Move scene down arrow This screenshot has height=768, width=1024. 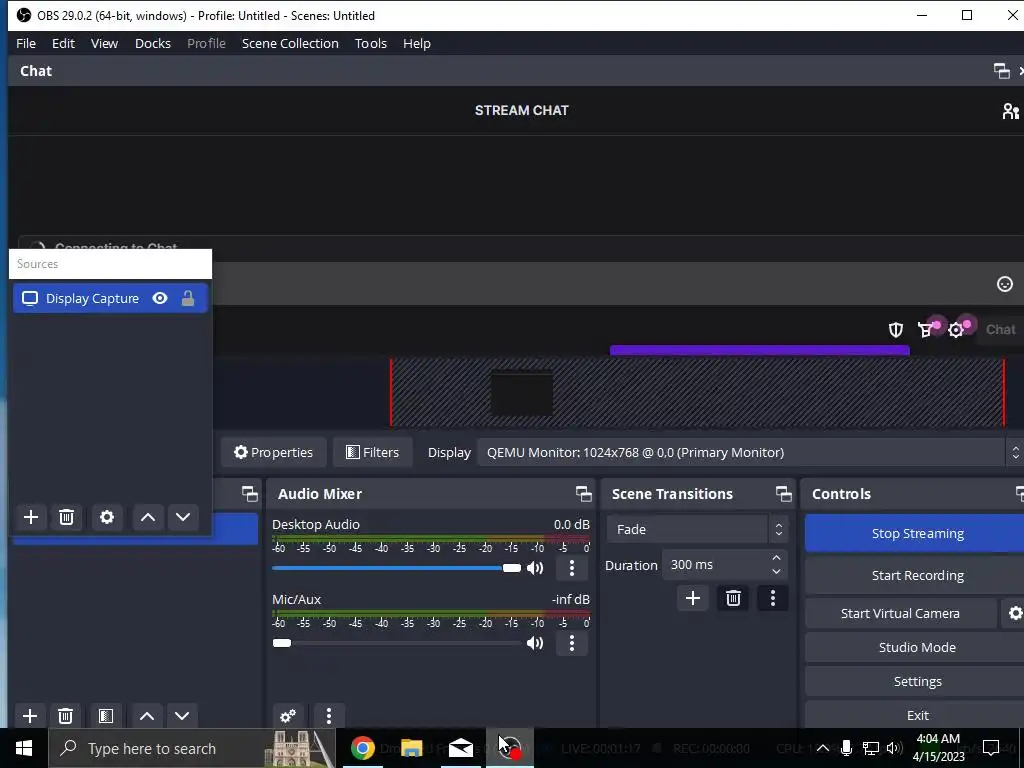[182, 716]
